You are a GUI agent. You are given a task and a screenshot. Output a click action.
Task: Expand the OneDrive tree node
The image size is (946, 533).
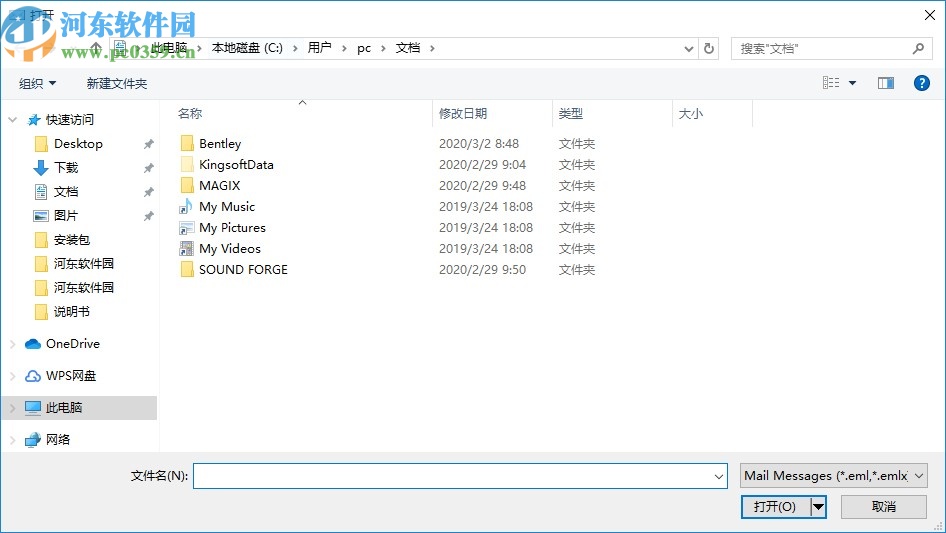tap(13, 344)
